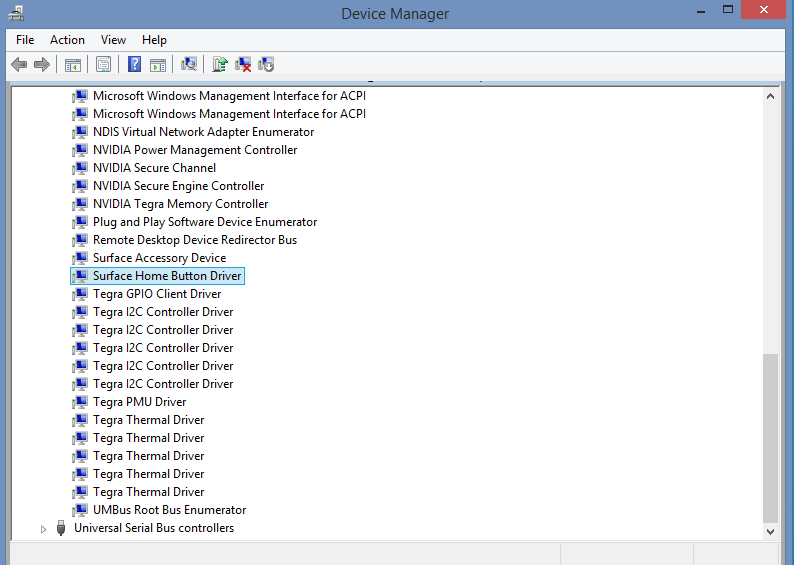Click the Forward arrow toolbar icon
794x565 pixels.
coord(42,64)
